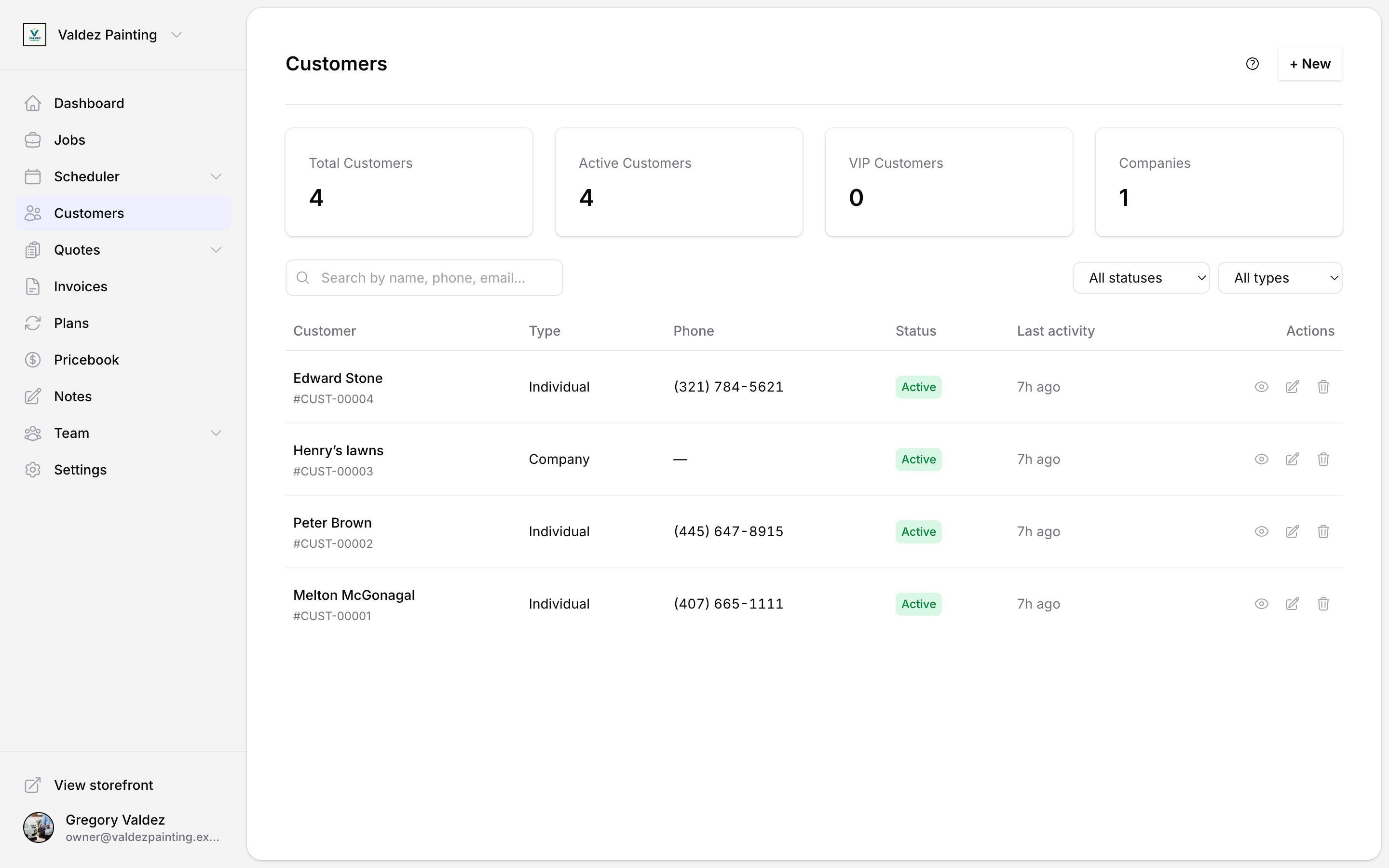Edit Melton McGonagal's record
Screen dimensions: 1389x868
(1293, 604)
